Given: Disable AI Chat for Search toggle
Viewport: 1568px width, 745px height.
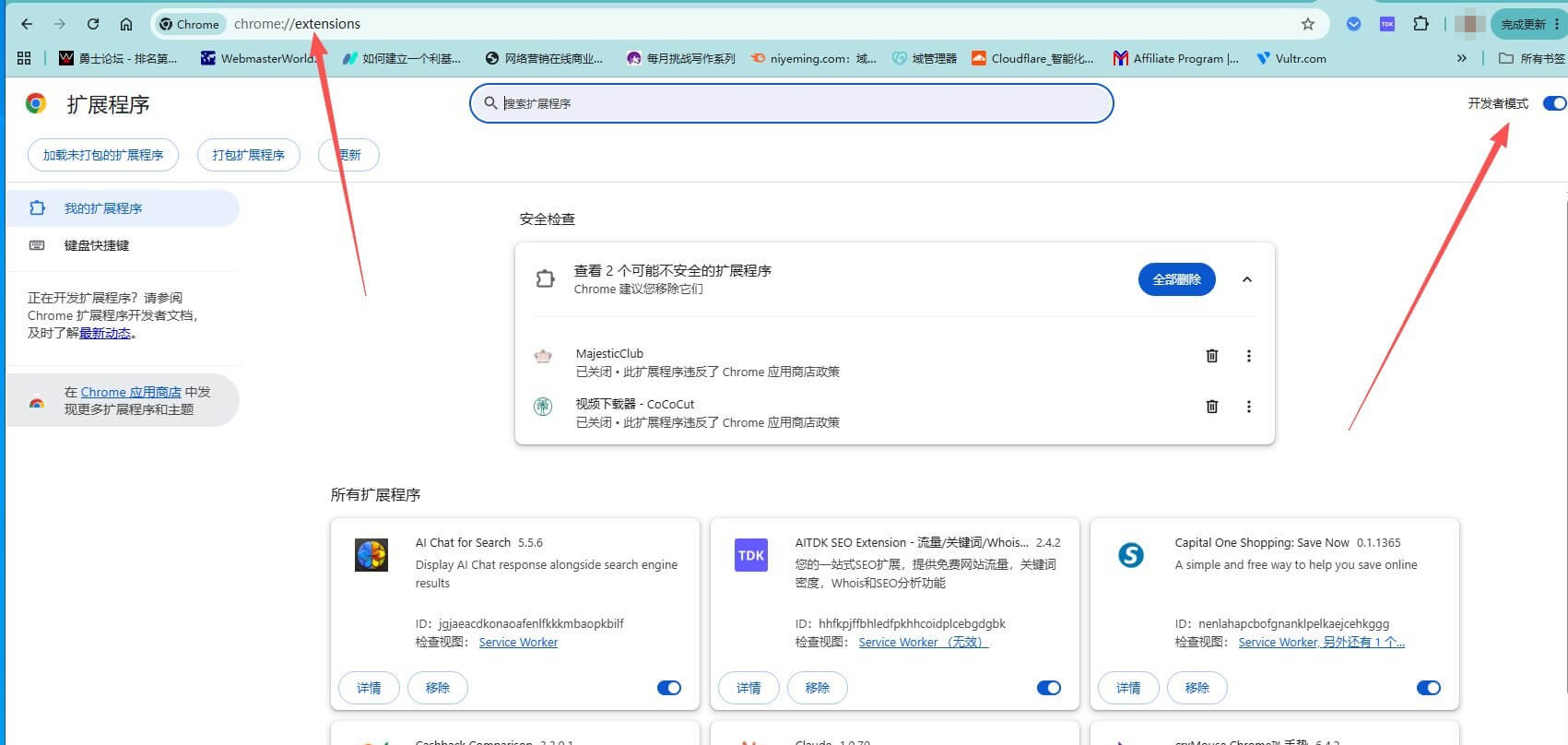Looking at the screenshot, I should click(x=669, y=688).
